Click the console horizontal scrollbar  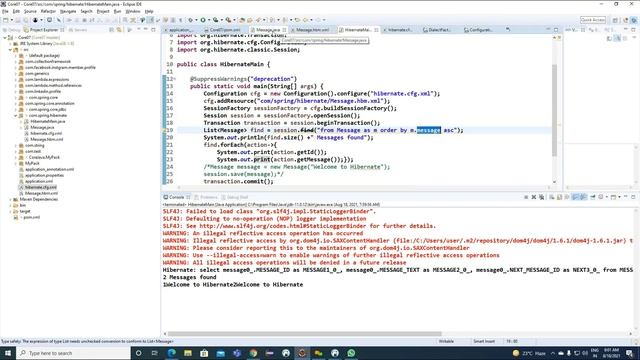[x=304, y=333]
